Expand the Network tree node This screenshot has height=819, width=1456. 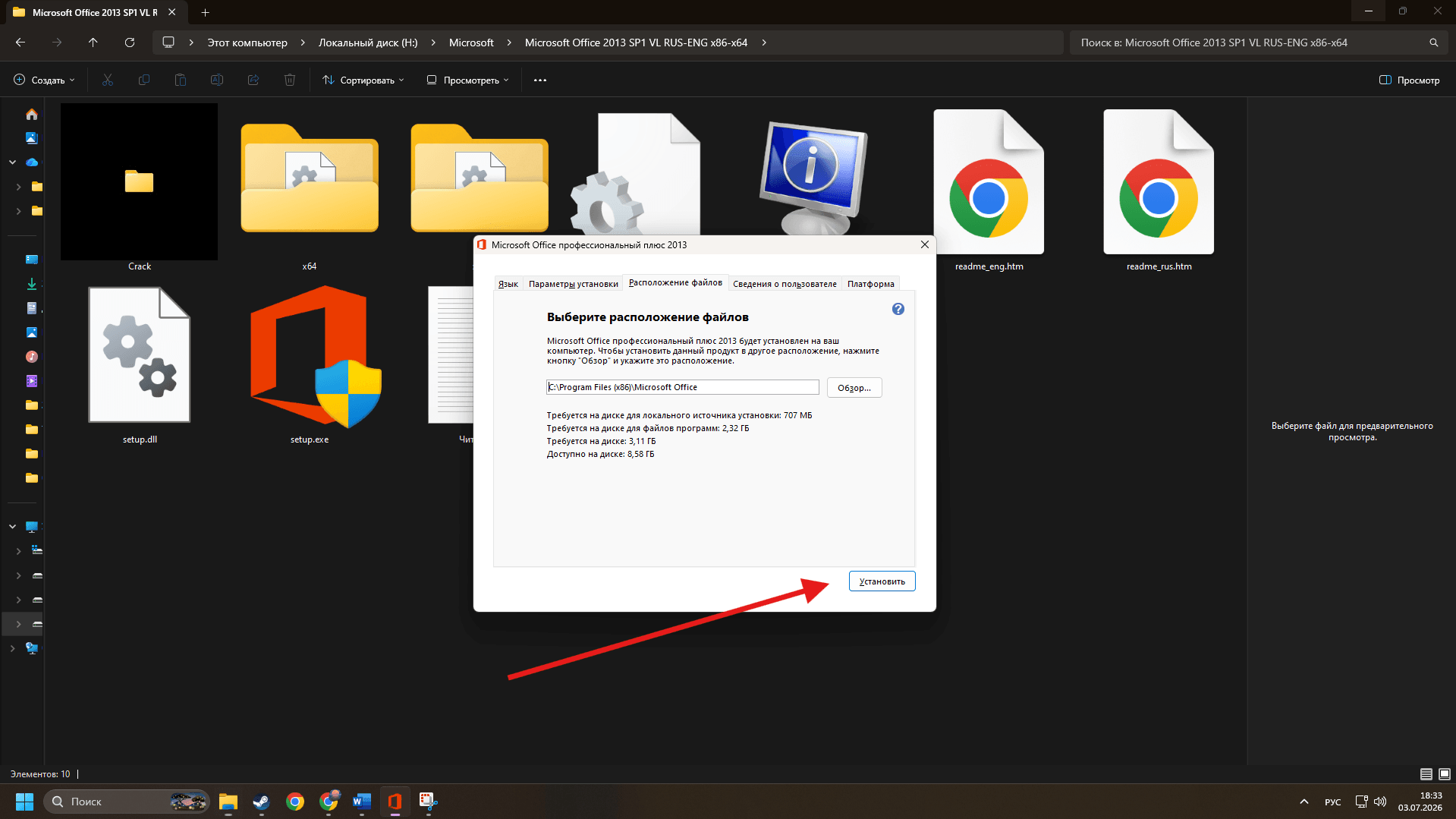pyautogui.click(x=13, y=648)
